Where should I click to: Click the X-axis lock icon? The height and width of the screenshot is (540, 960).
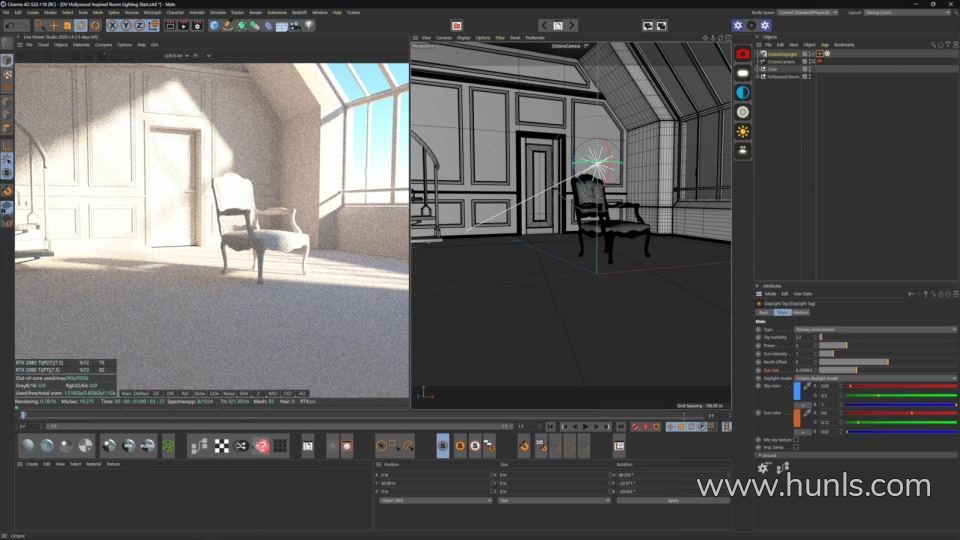pyautogui.click(x=112, y=25)
